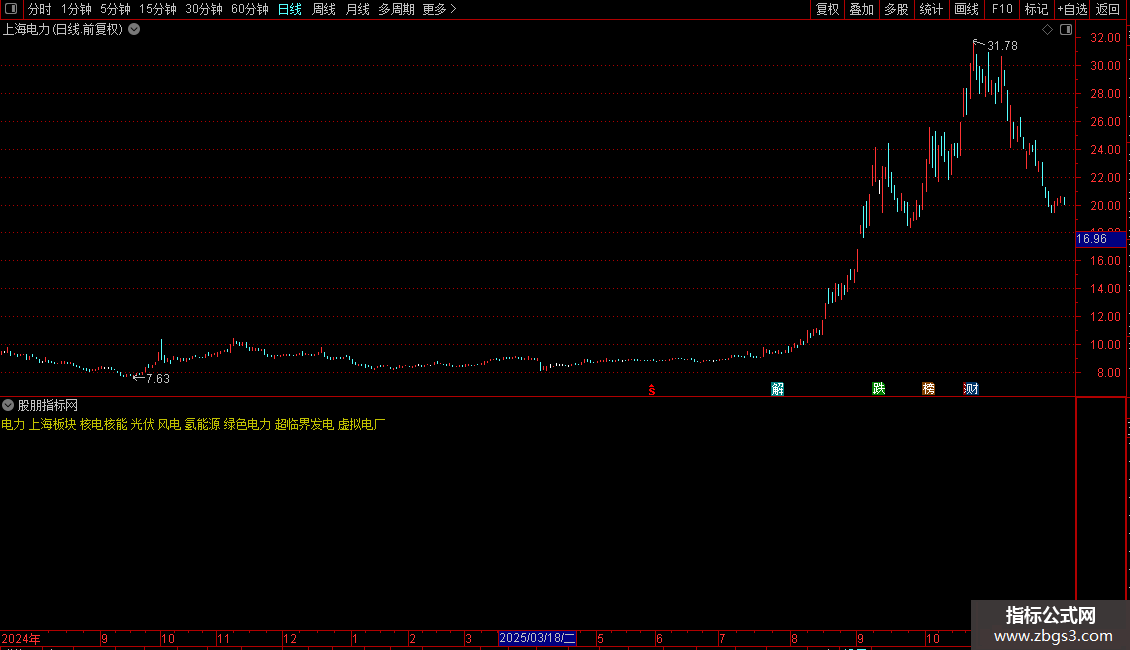Click the 超临界发电 concept tag

click(x=304, y=424)
